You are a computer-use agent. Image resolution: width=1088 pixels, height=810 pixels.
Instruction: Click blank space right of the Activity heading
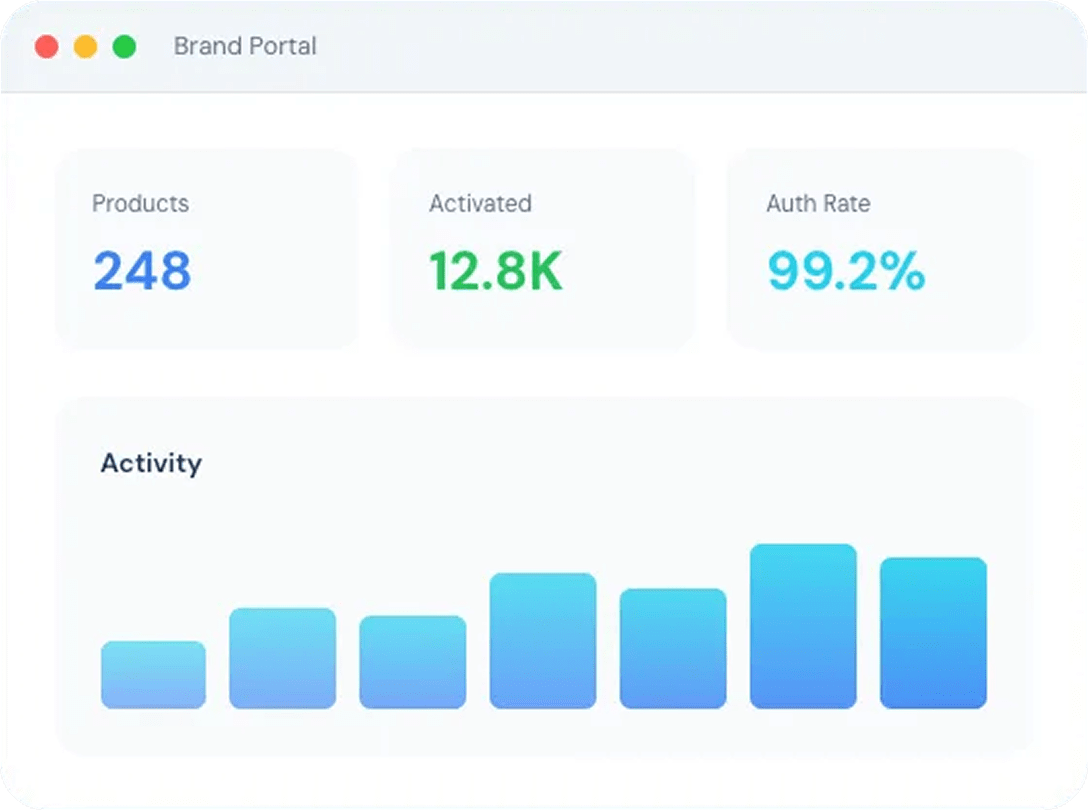click(x=600, y=463)
